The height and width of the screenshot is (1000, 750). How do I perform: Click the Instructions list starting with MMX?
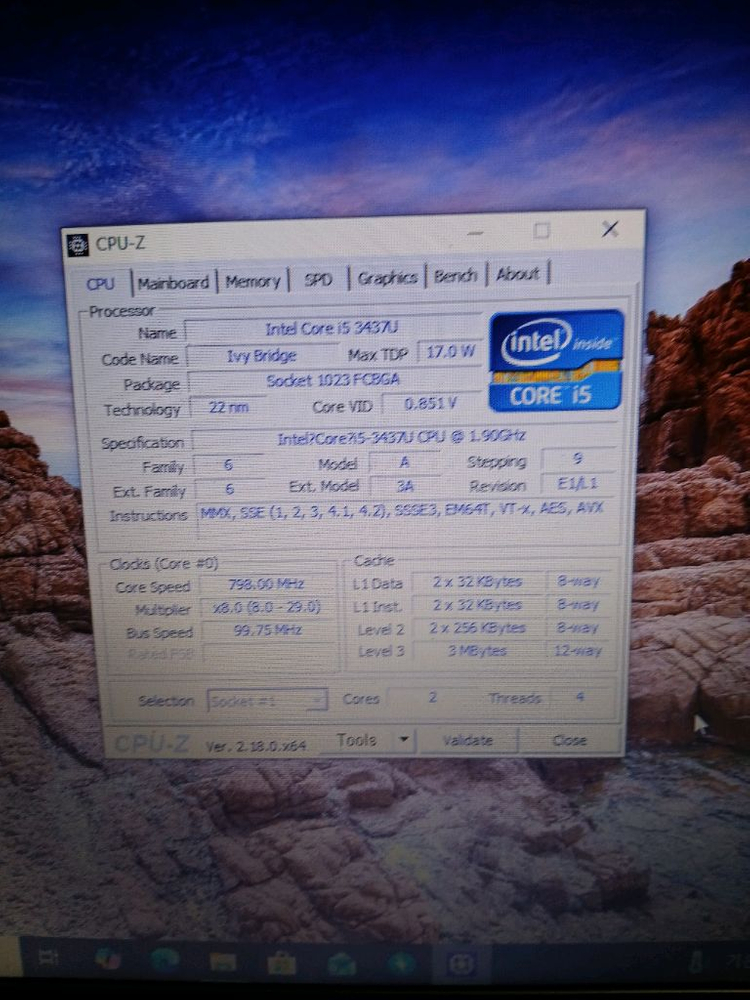tap(407, 520)
